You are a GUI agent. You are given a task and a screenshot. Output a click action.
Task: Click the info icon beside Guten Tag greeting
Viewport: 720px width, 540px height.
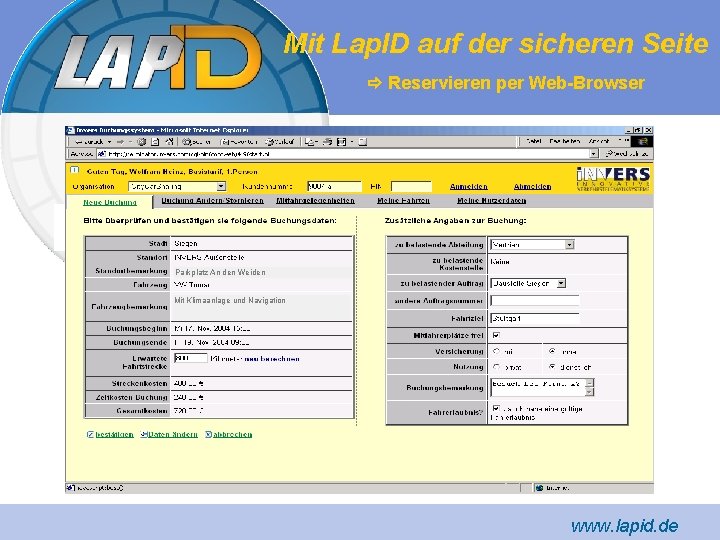tap(74, 170)
